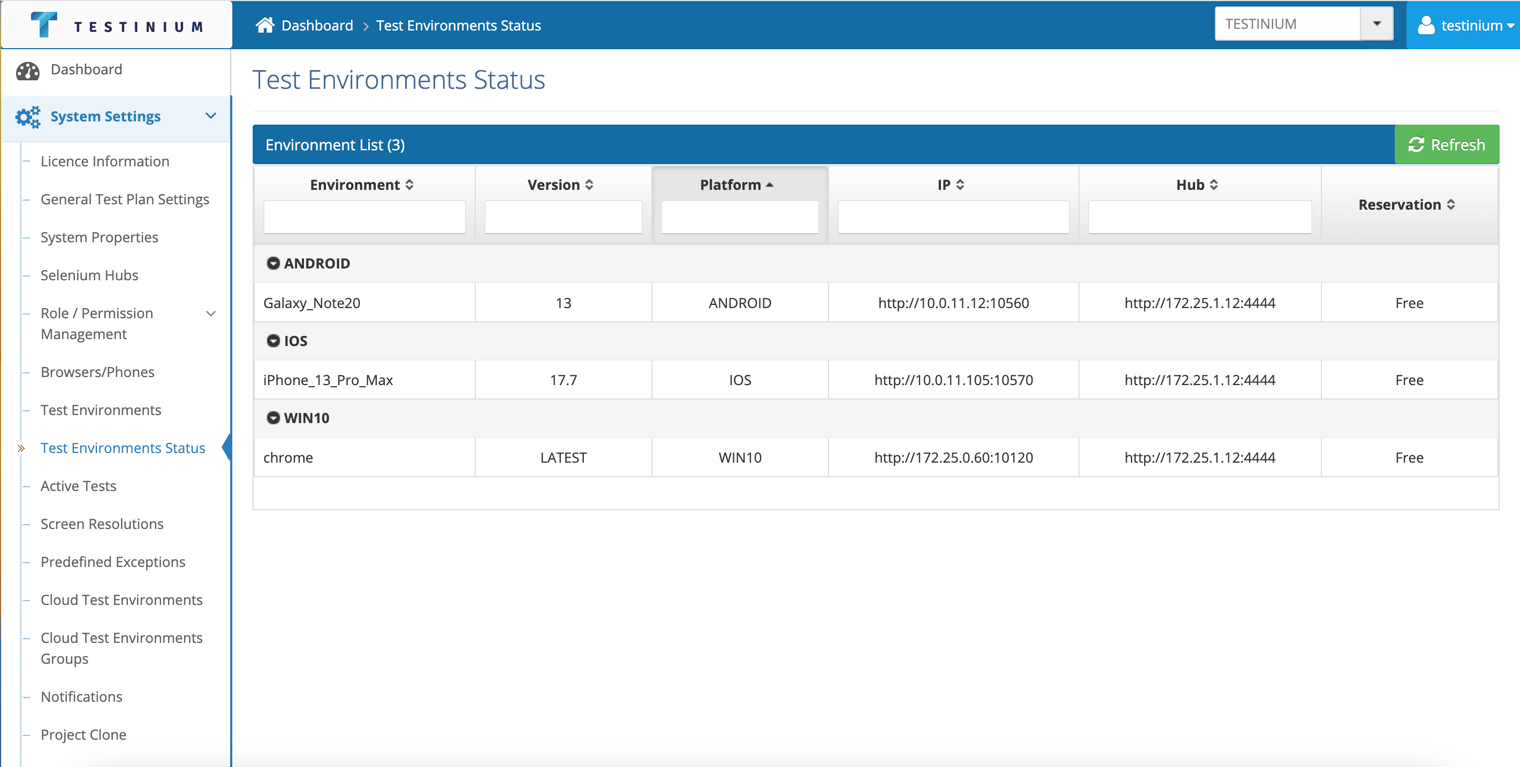
Task: Open Active Tests page
Action: pyautogui.click(x=78, y=486)
